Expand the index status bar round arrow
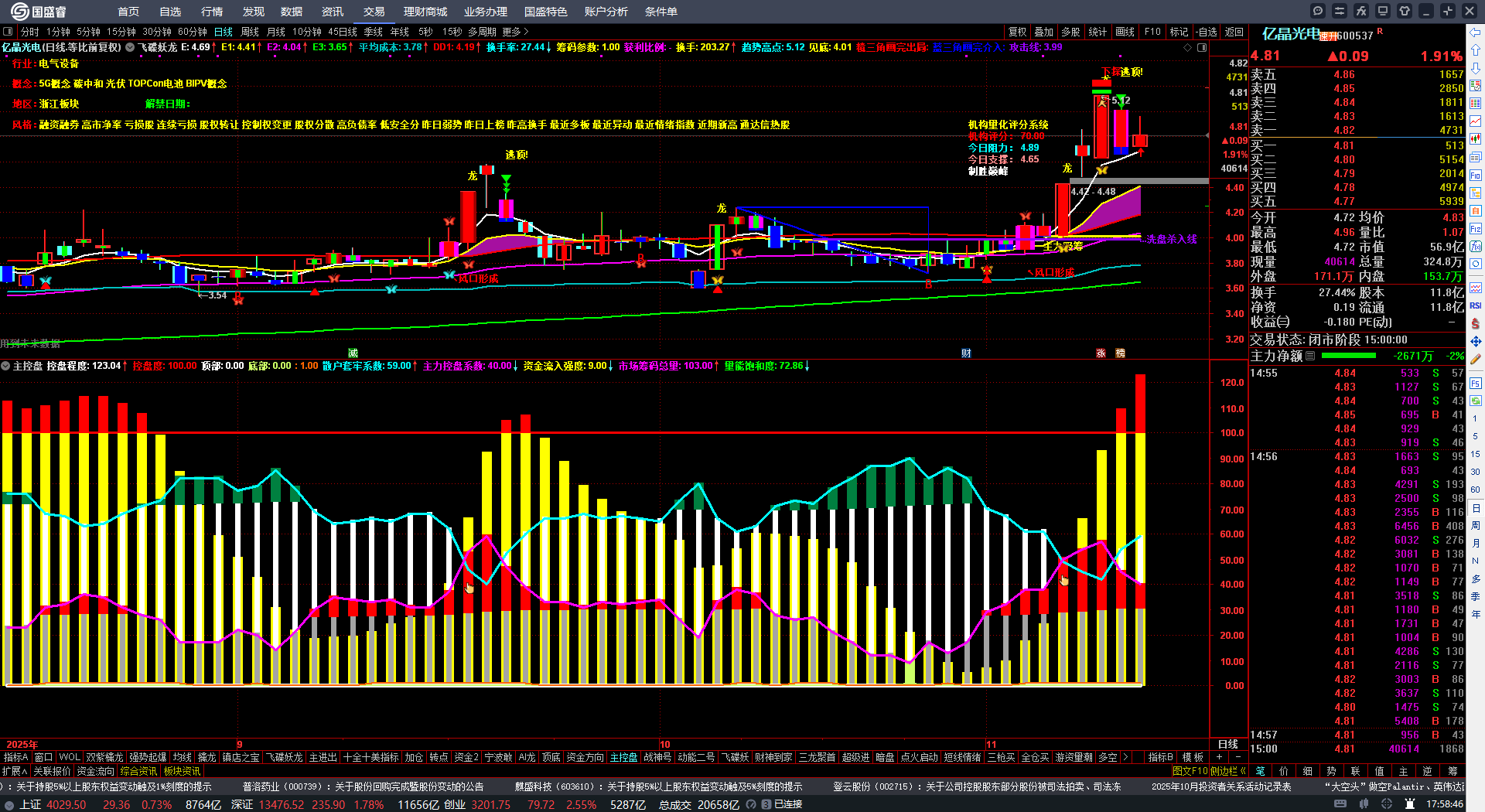 point(9,804)
